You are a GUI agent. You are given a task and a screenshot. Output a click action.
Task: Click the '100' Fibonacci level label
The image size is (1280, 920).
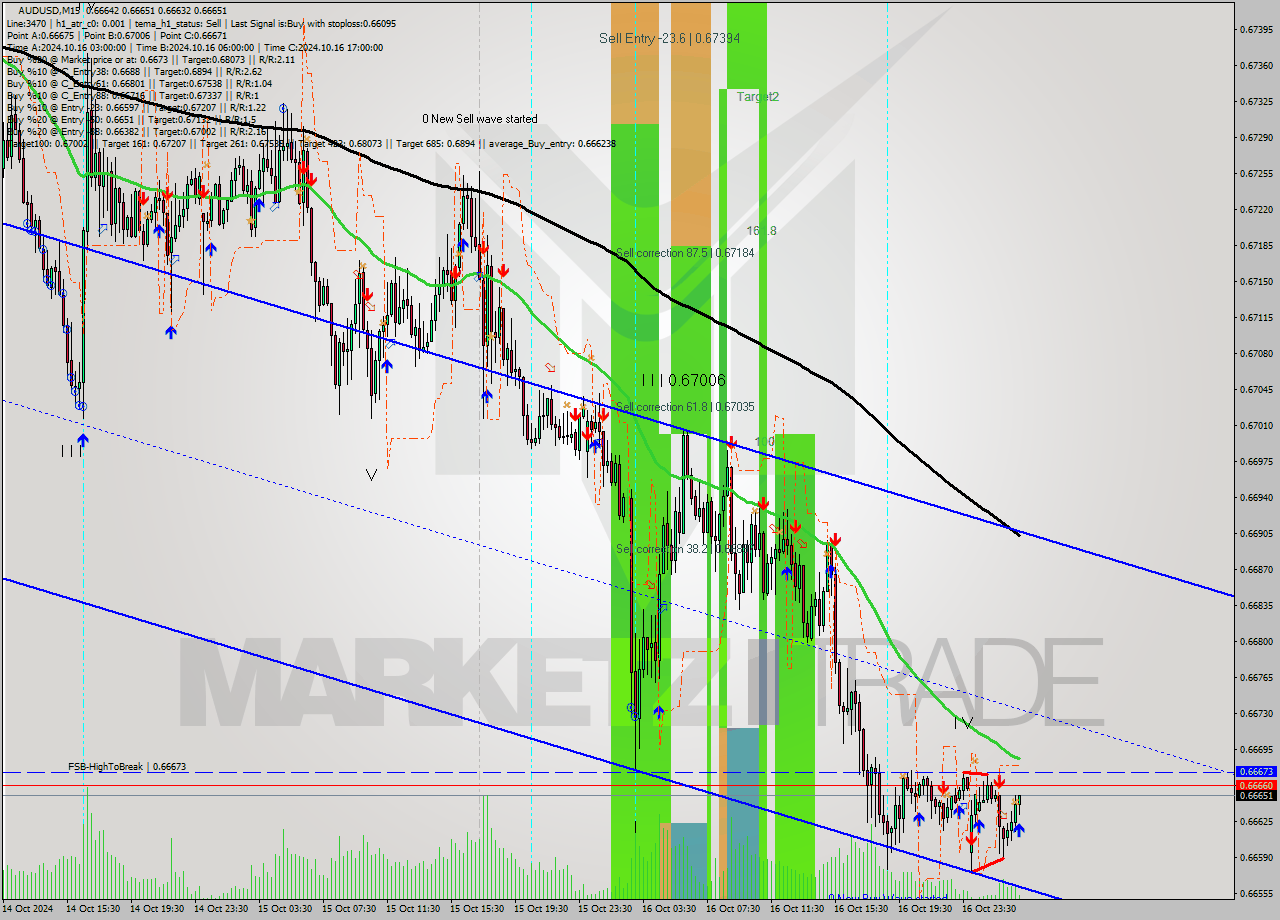coord(764,441)
